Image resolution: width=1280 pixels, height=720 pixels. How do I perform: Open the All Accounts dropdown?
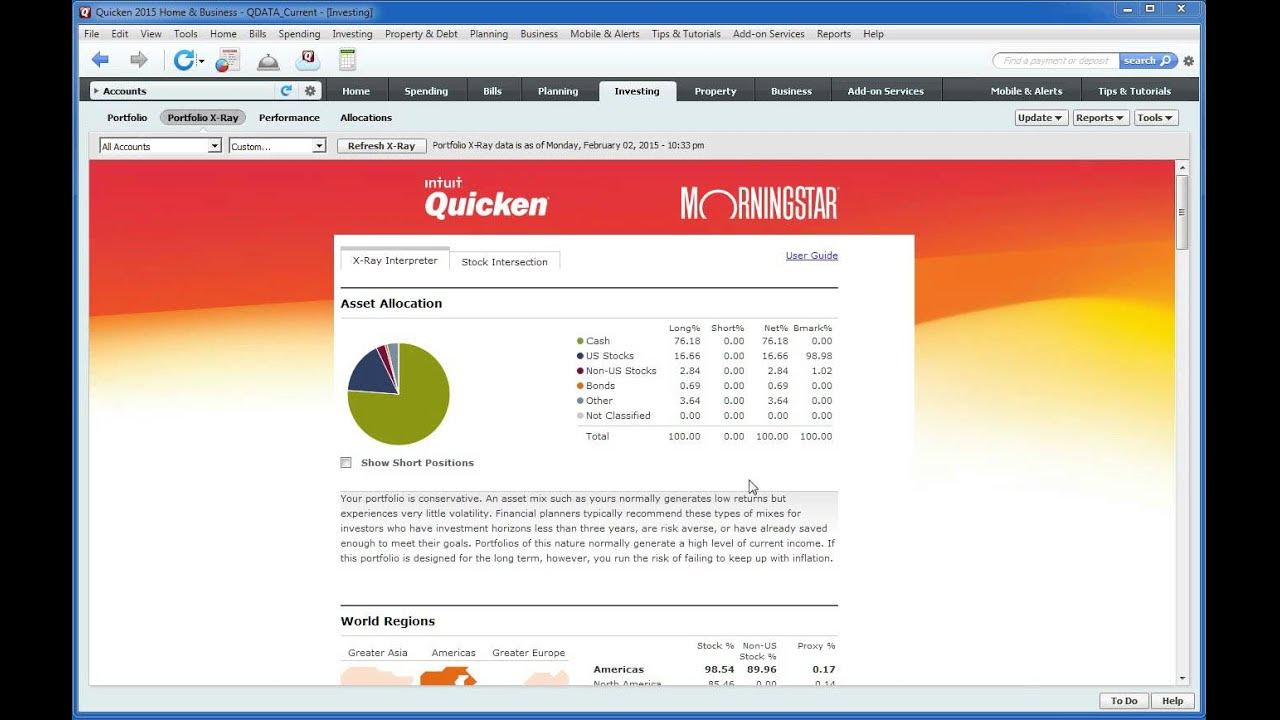(159, 146)
